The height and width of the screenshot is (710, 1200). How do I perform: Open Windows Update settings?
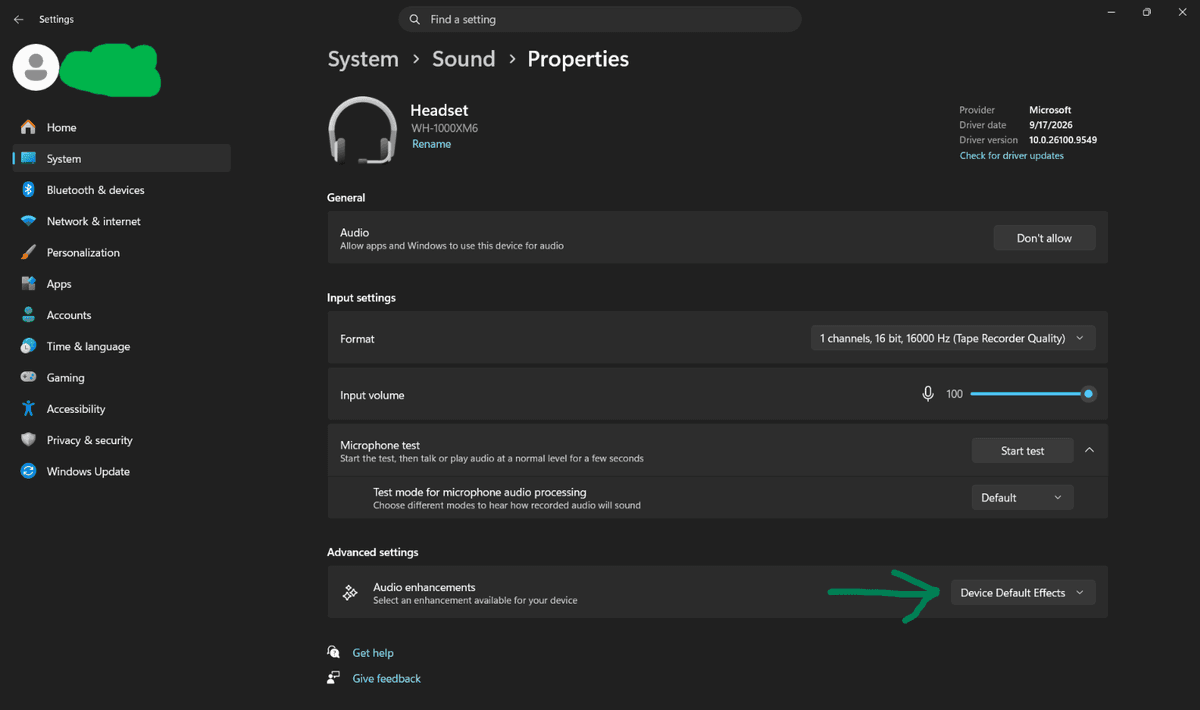pyautogui.click(x=121, y=471)
